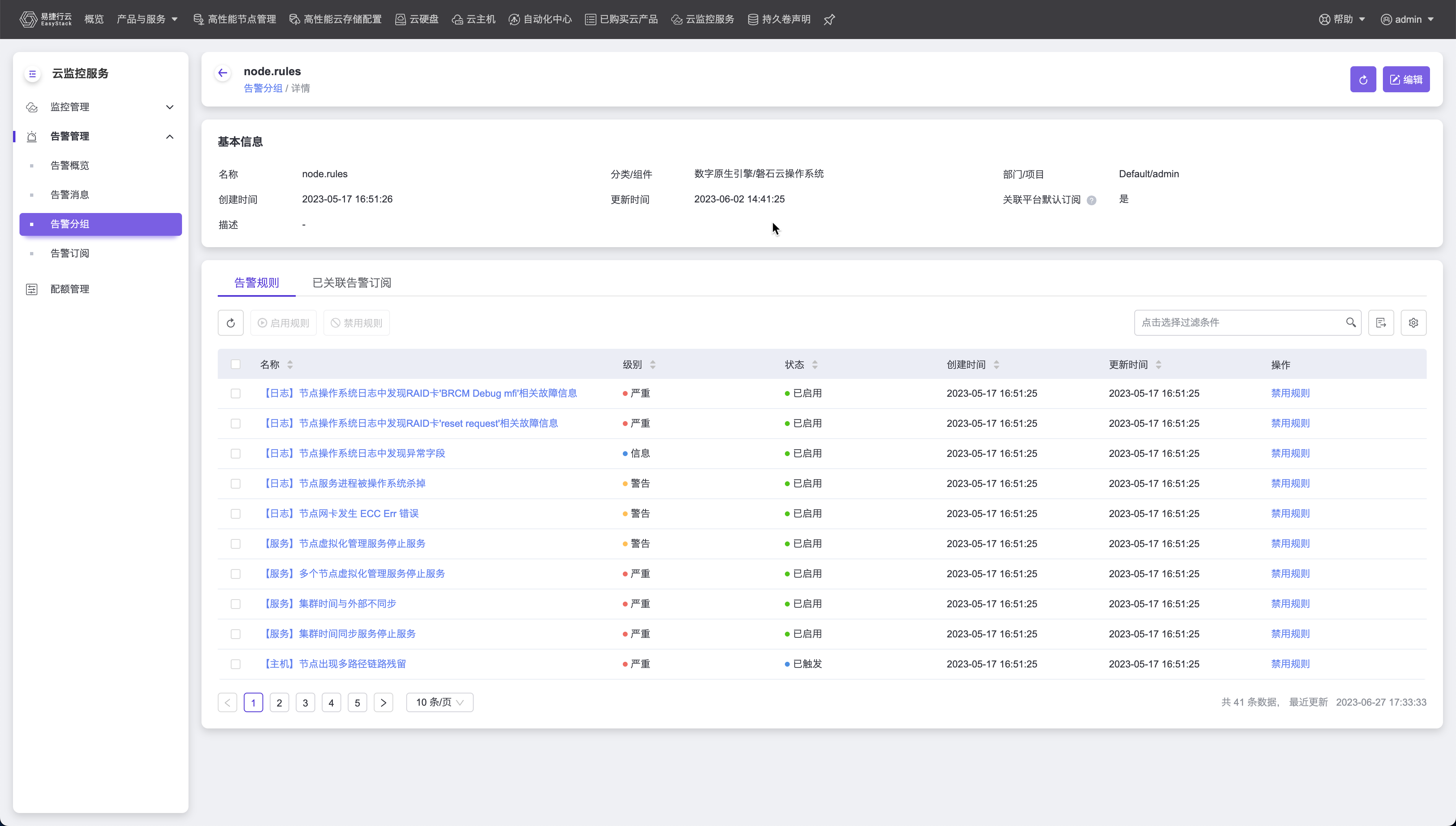Go to page 3 of pagination
Viewport: 1456px width, 826px height.
(305, 702)
